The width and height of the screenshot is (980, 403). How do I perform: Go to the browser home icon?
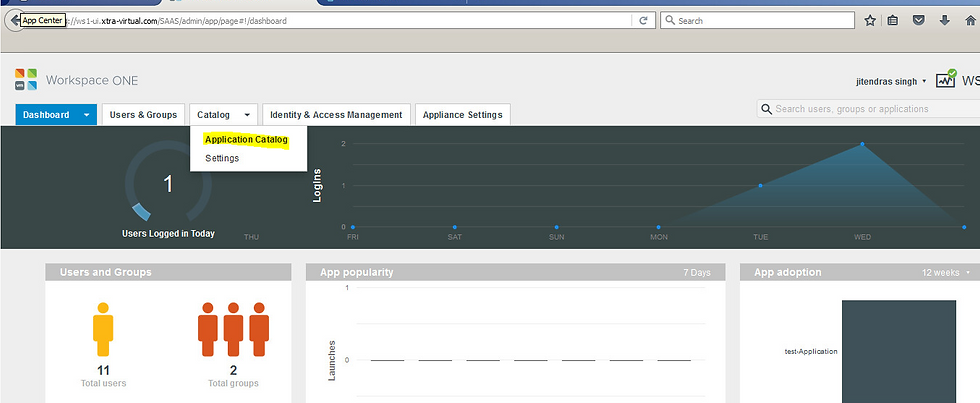click(970, 21)
